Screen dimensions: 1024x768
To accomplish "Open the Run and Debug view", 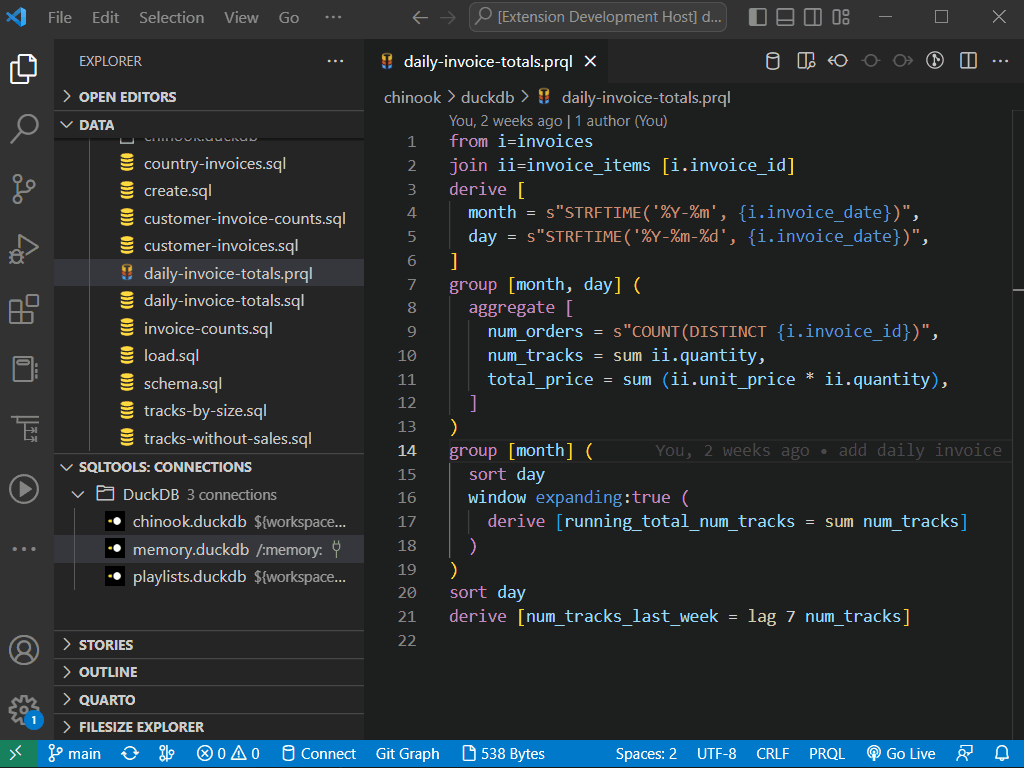I will click(x=24, y=249).
